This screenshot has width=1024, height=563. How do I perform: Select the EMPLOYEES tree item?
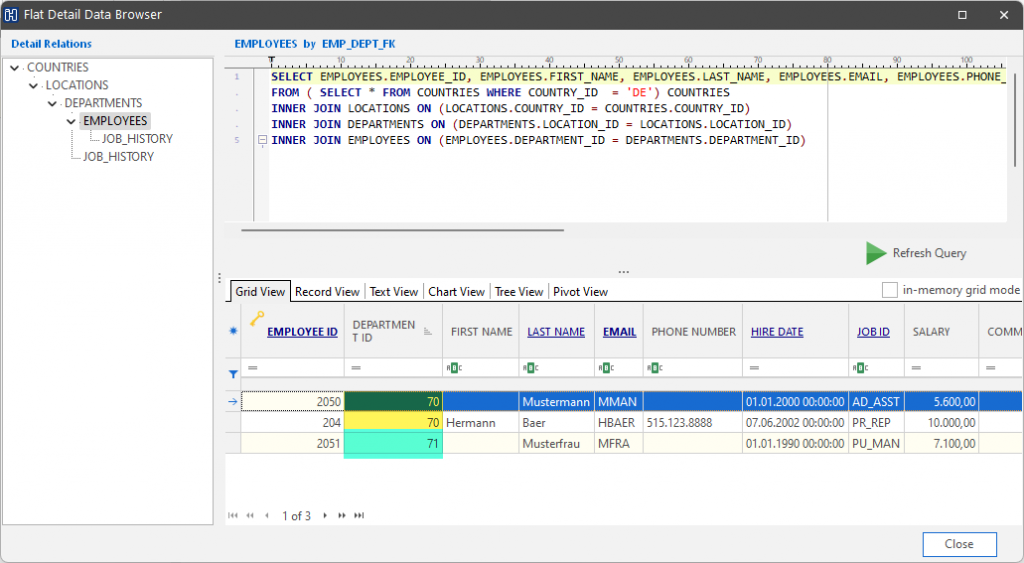[x=115, y=121]
